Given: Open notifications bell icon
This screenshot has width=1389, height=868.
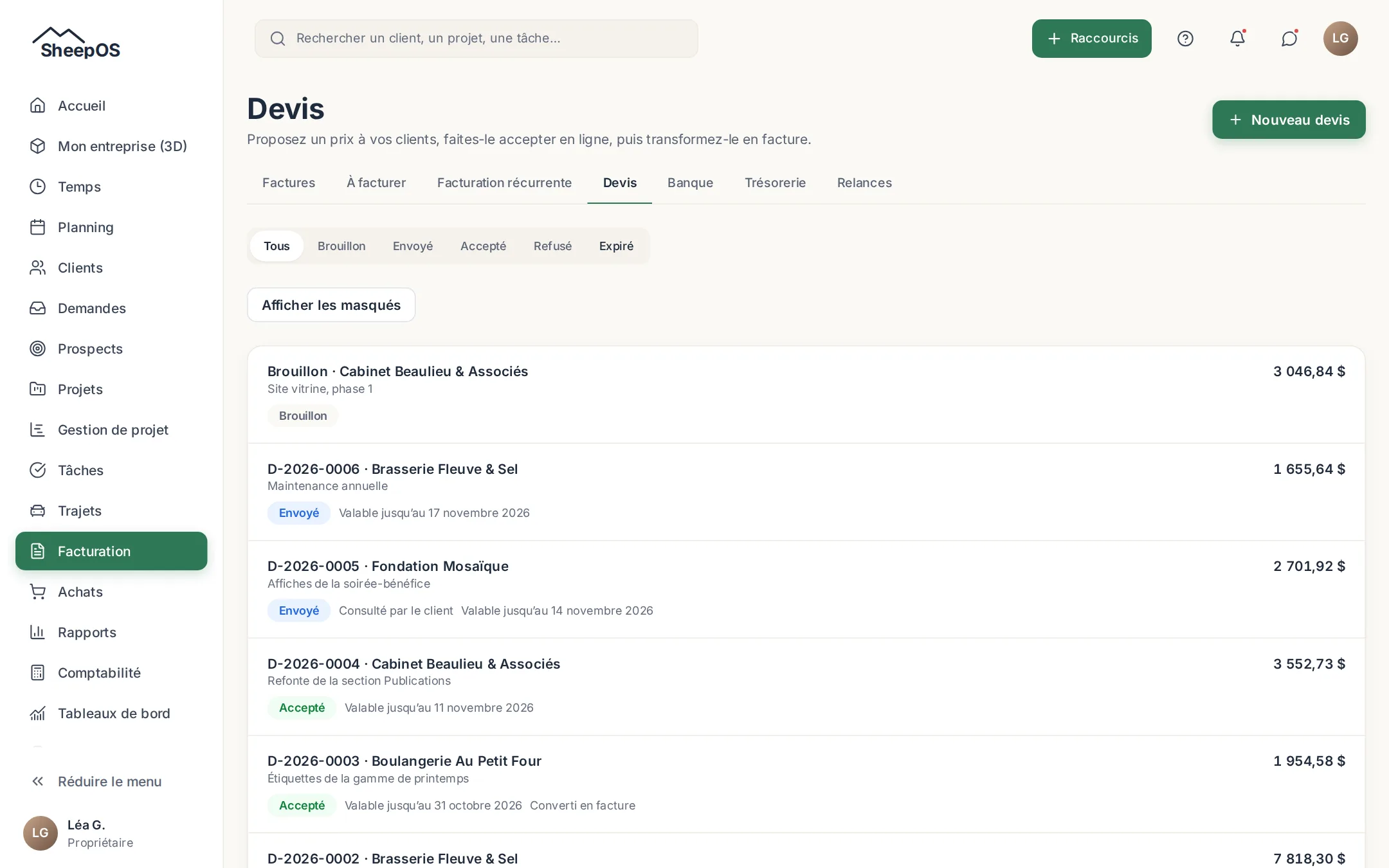Looking at the screenshot, I should [1237, 39].
